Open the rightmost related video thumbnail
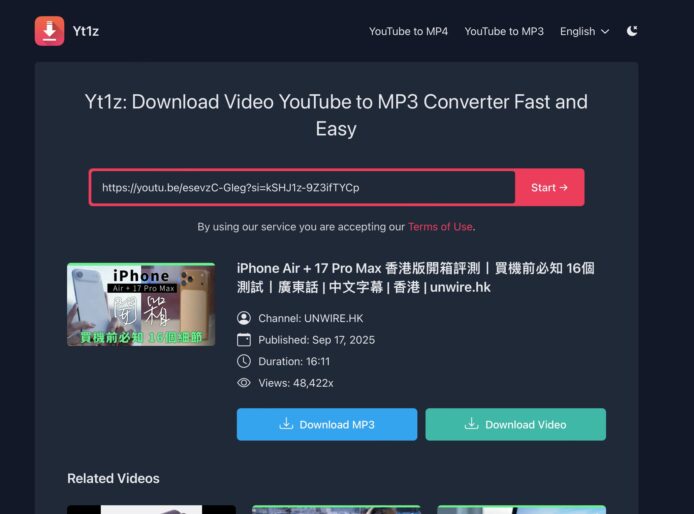This screenshot has height=514, width=694. click(x=521, y=509)
